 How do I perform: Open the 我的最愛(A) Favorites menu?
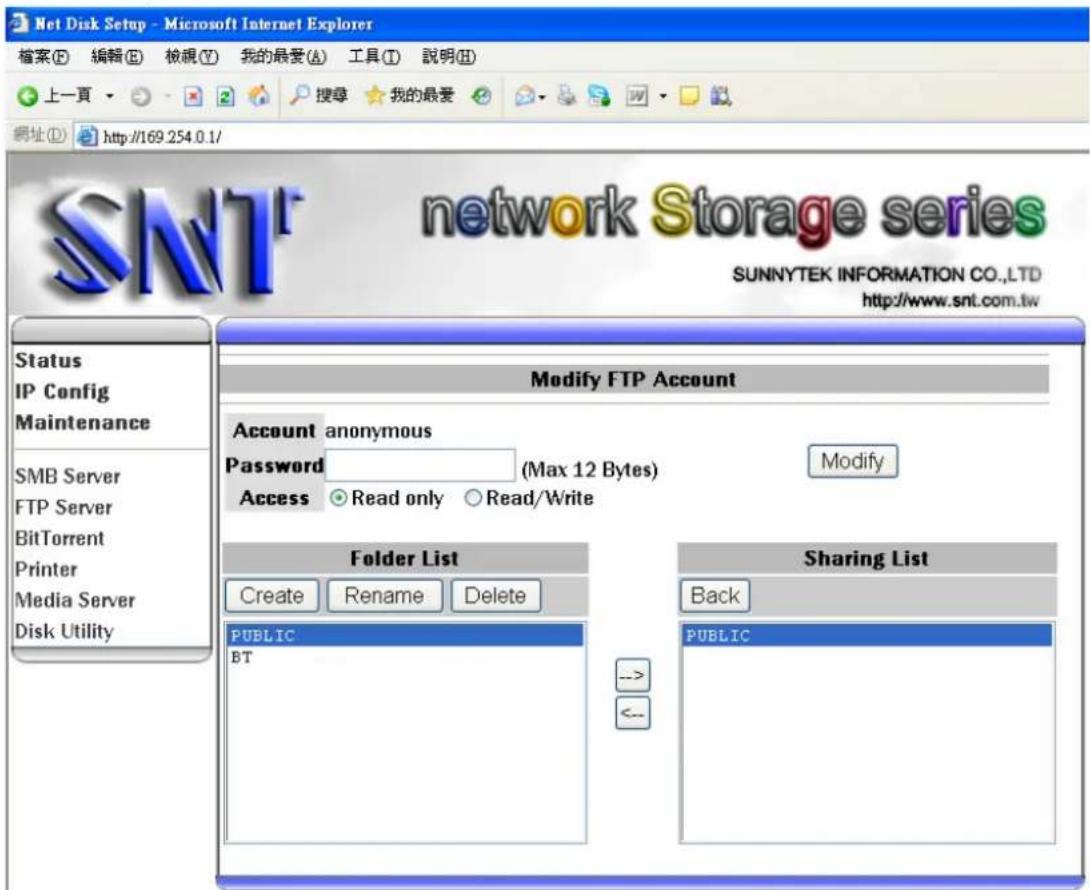coord(284,57)
